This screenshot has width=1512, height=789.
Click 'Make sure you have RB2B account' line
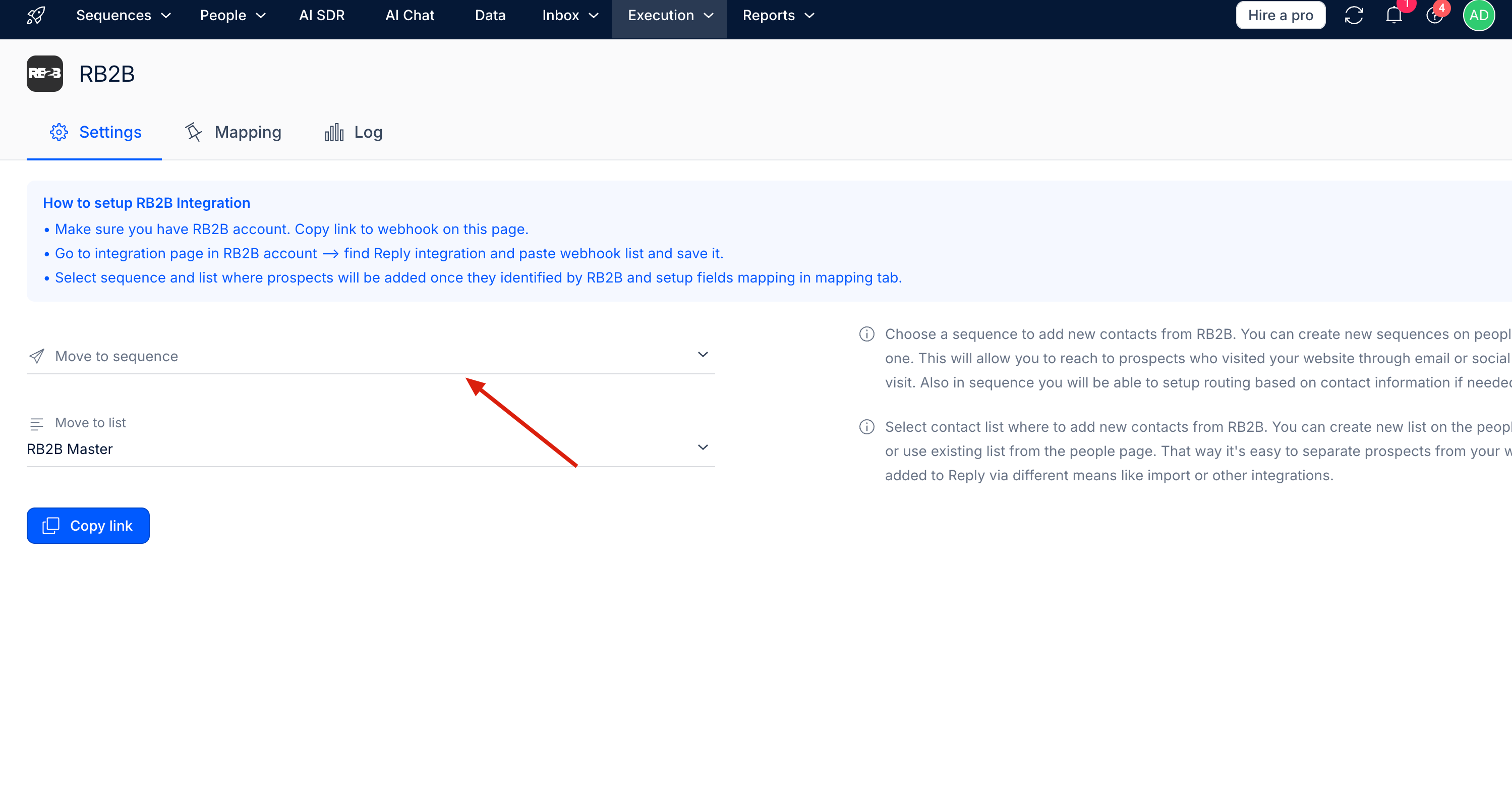292,229
